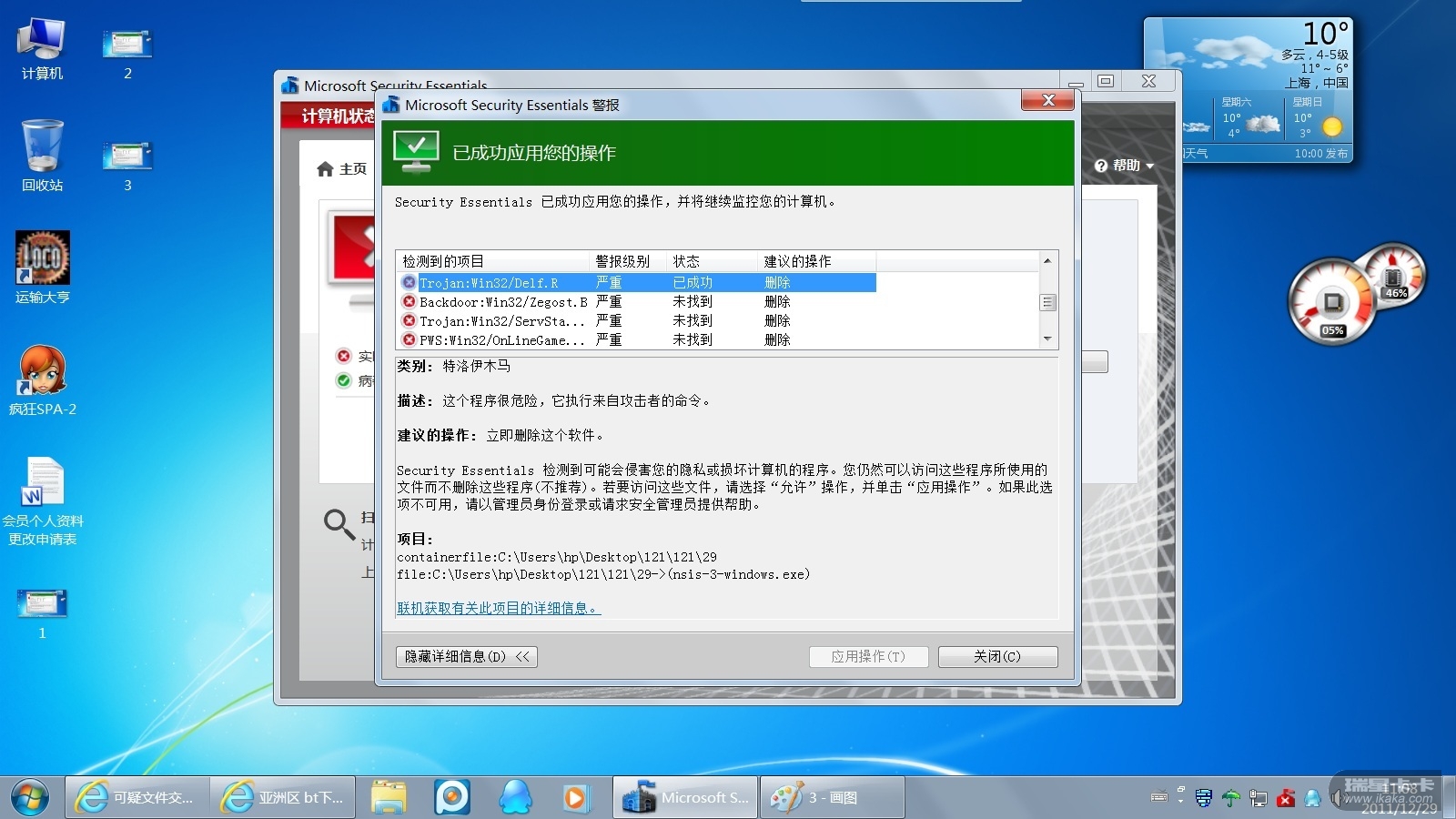Open the pinned blue circular app taskbar icon
1456x819 pixels.
click(x=452, y=797)
